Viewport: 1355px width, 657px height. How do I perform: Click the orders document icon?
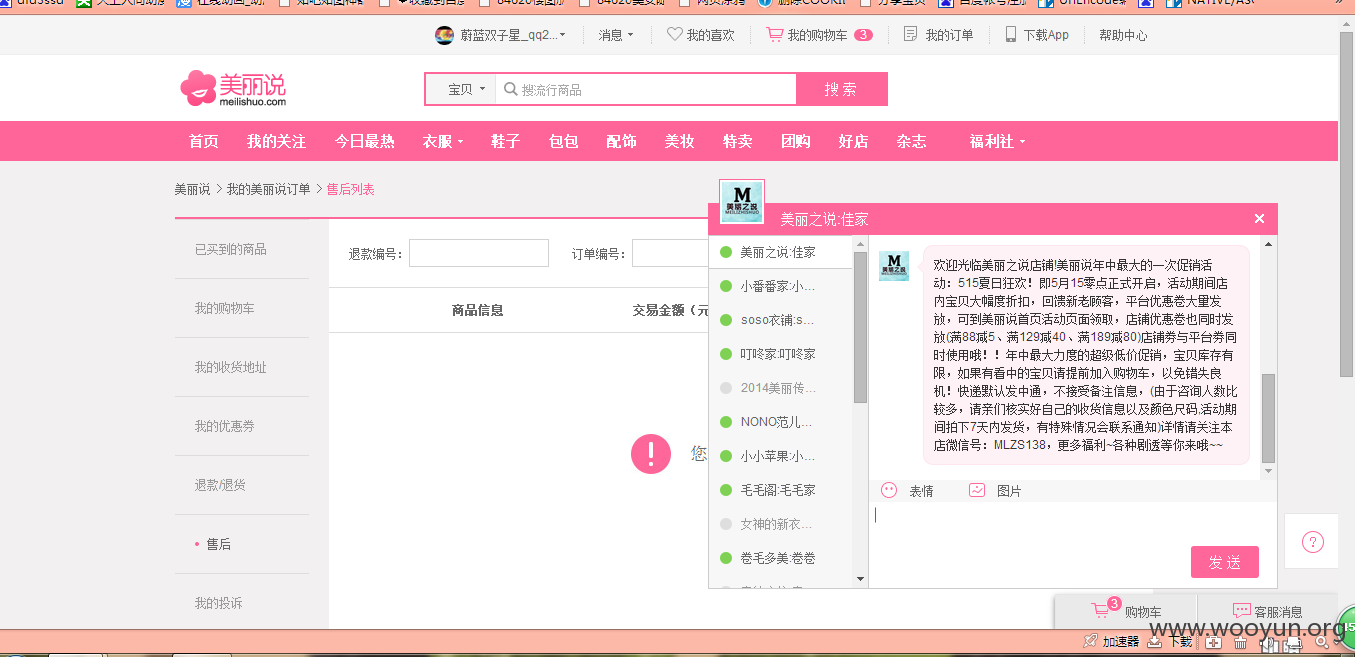[x=910, y=34]
